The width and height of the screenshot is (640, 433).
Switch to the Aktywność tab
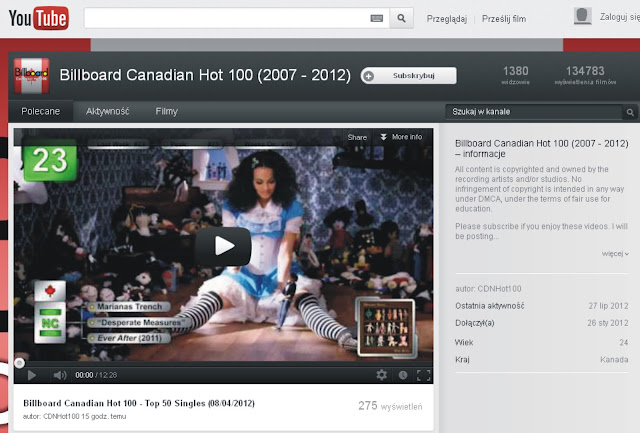click(x=107, y=111)
